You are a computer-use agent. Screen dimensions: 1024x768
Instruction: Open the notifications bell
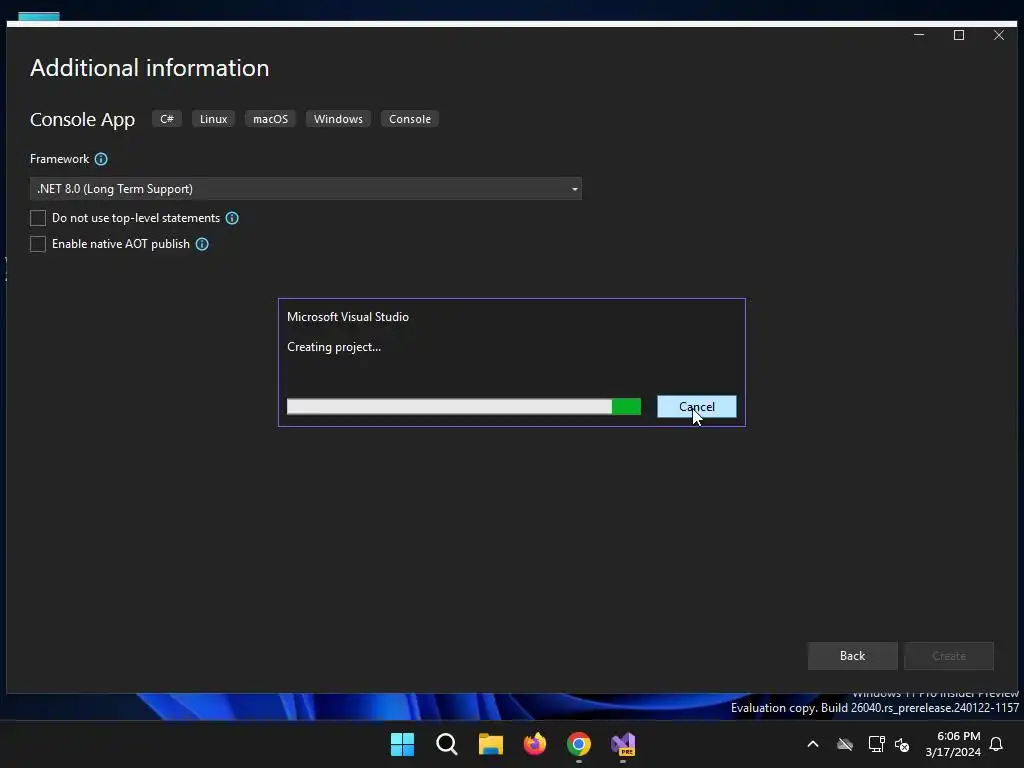pos(997,744)
